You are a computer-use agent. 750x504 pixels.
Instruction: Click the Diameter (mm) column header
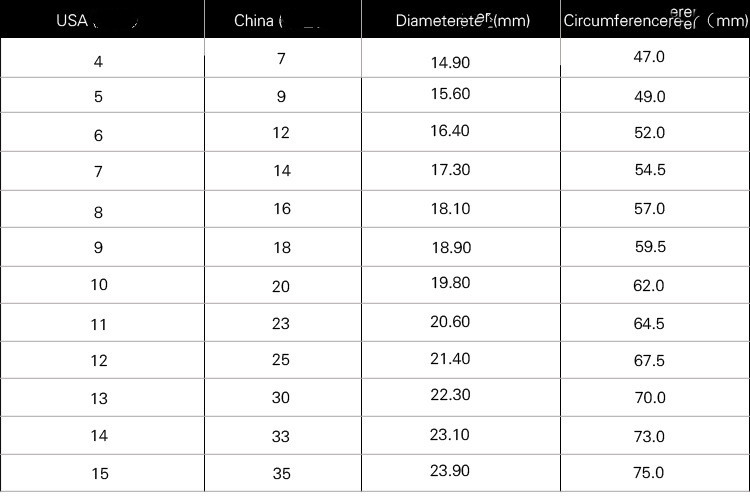pyautogui.click(x=462, y=20)
